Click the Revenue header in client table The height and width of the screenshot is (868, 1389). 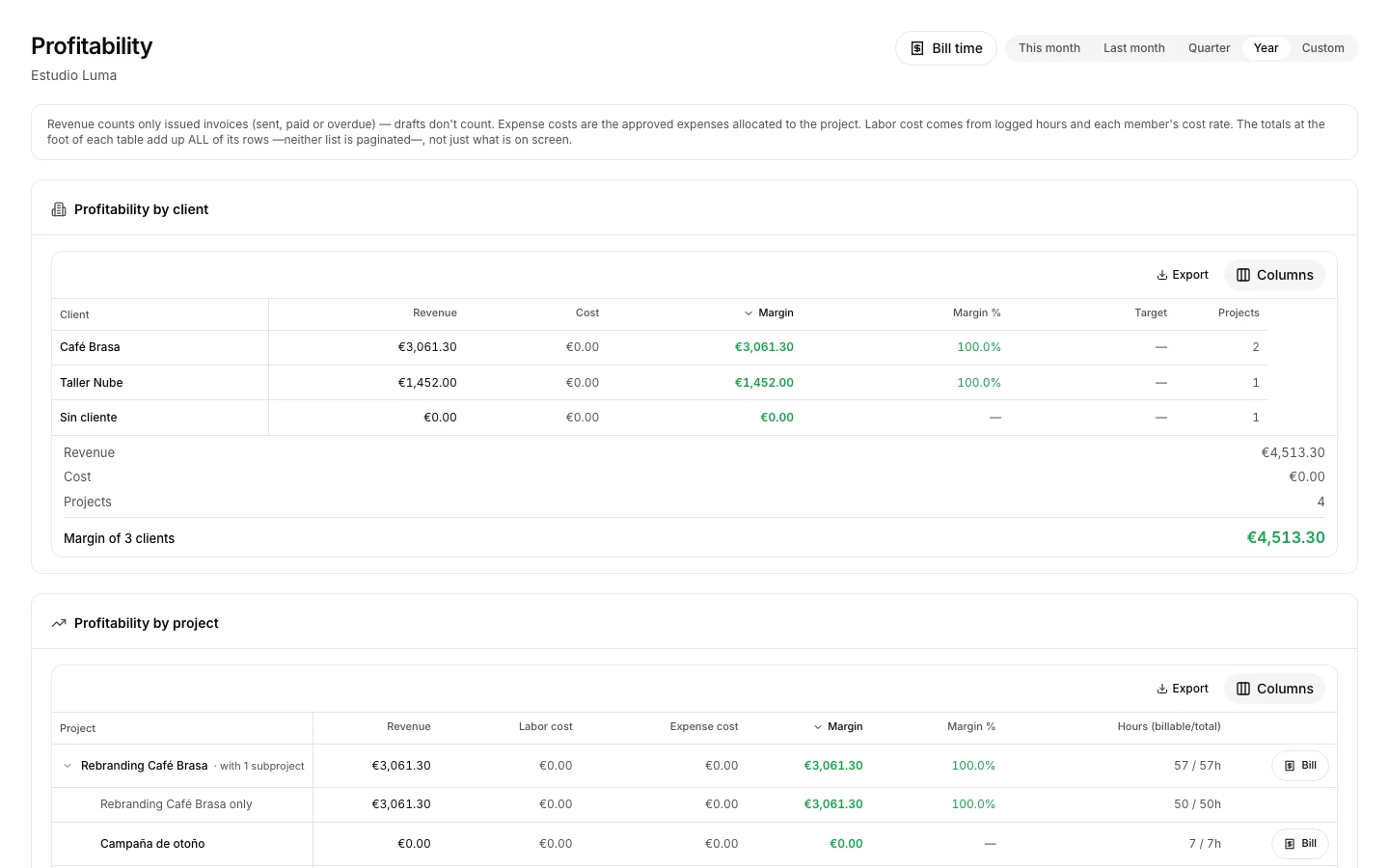(435, 312)
